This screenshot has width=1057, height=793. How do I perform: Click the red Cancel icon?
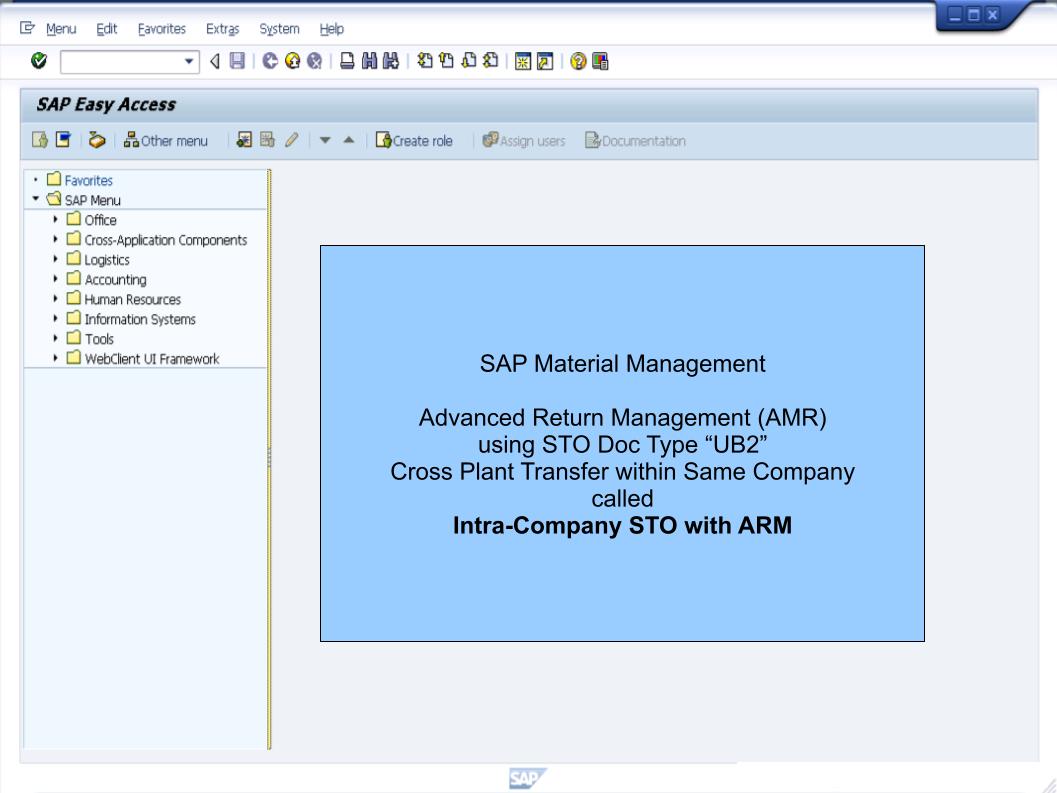pos(315,61)
